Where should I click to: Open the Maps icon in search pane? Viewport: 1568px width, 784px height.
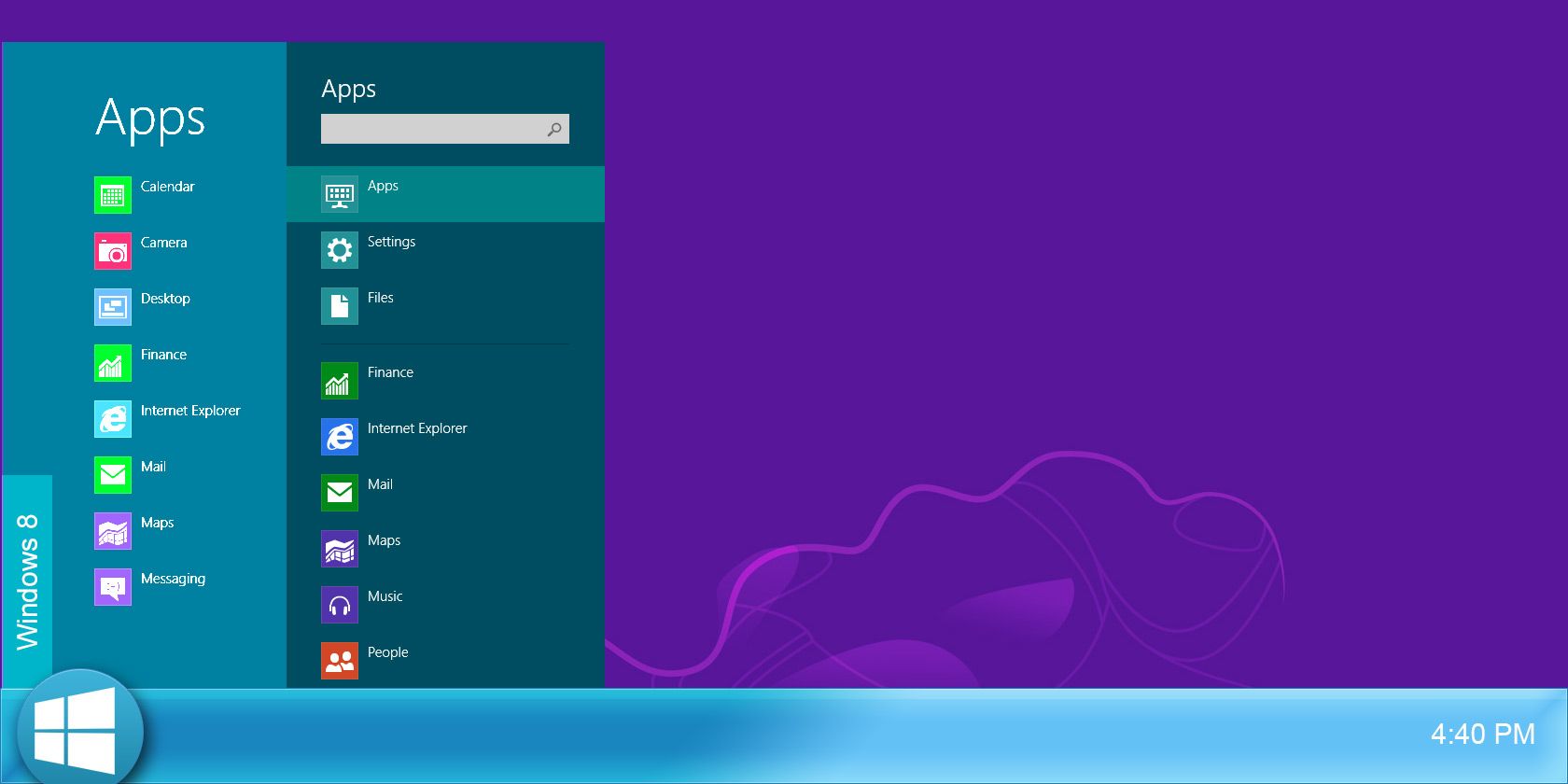[x=340, y=549]
